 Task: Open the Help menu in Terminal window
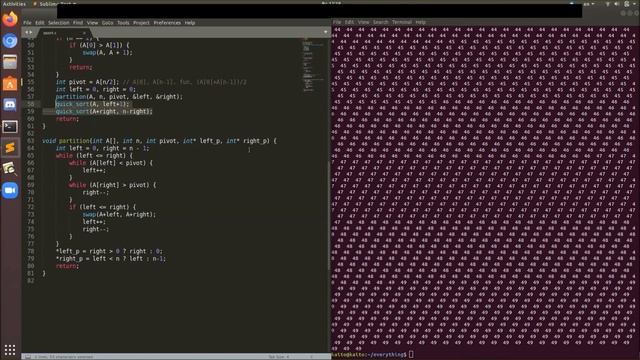[421, 22]
